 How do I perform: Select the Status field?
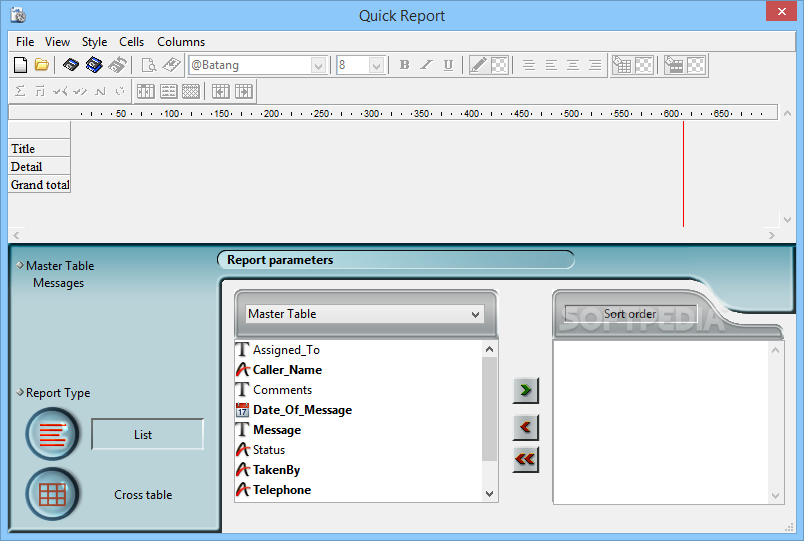[x=359, y=450]
